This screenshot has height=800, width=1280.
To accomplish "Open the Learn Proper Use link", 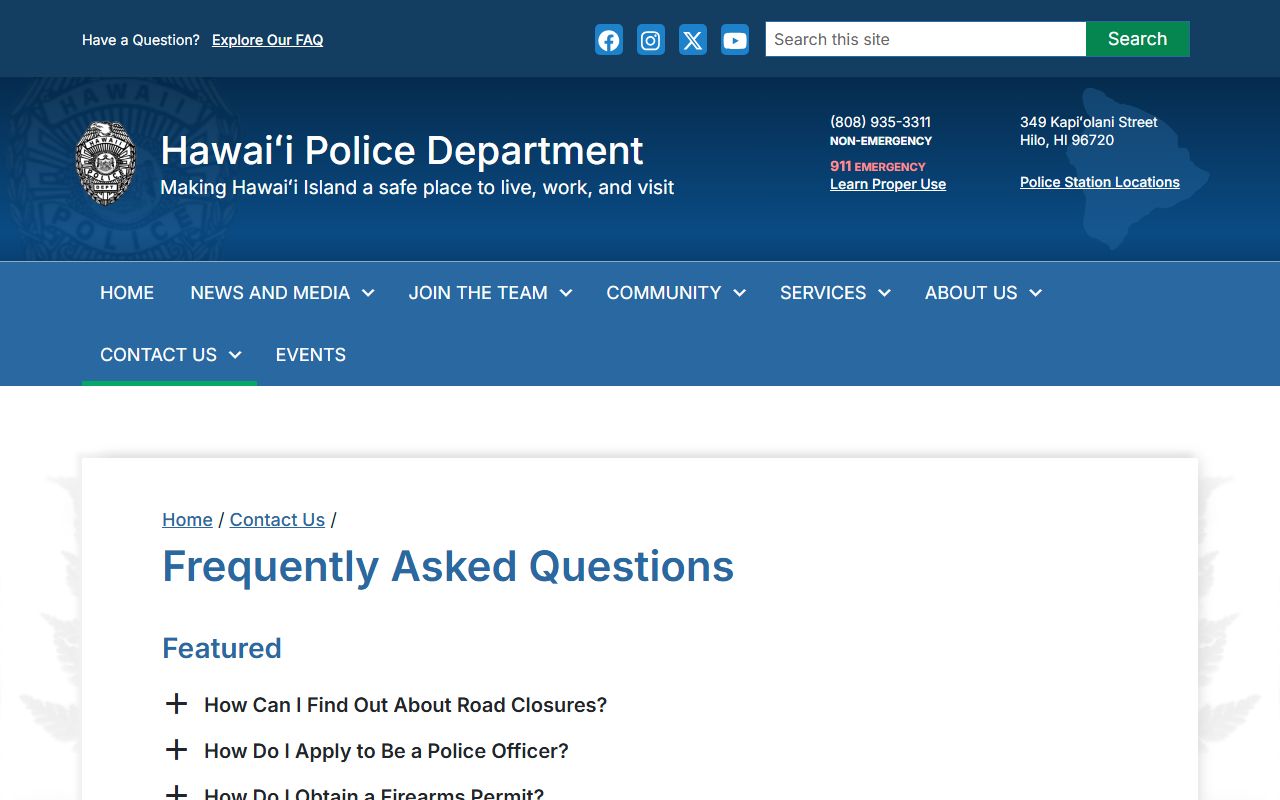I will [888, 184].
